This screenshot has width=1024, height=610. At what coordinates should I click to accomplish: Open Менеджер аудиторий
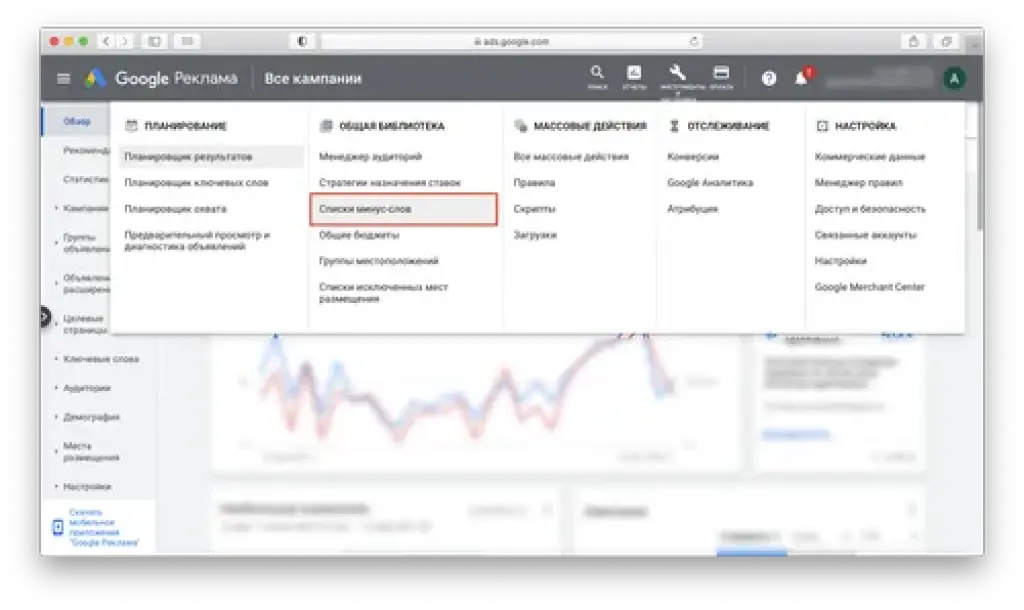point(370,157)
